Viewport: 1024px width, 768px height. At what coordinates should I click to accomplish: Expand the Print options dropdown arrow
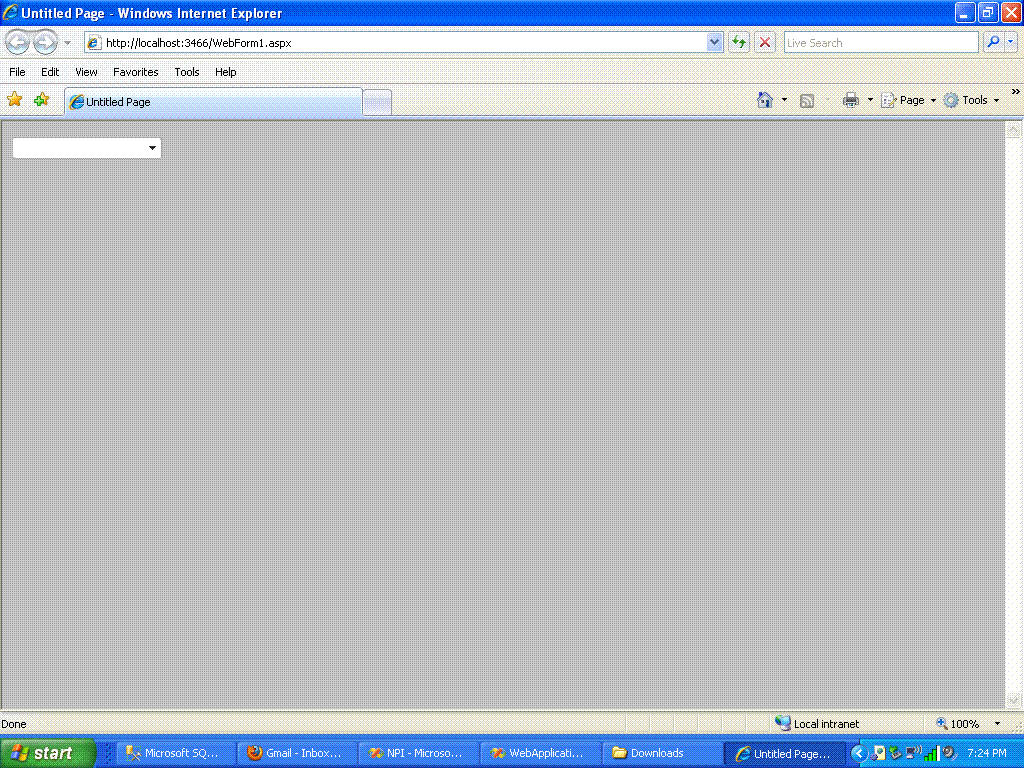870,100
